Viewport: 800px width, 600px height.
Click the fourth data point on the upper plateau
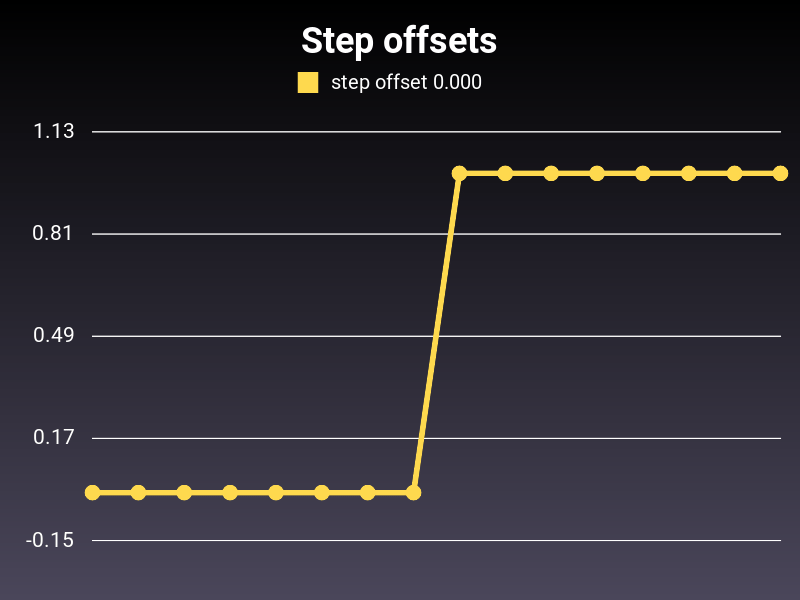[597, 173]
